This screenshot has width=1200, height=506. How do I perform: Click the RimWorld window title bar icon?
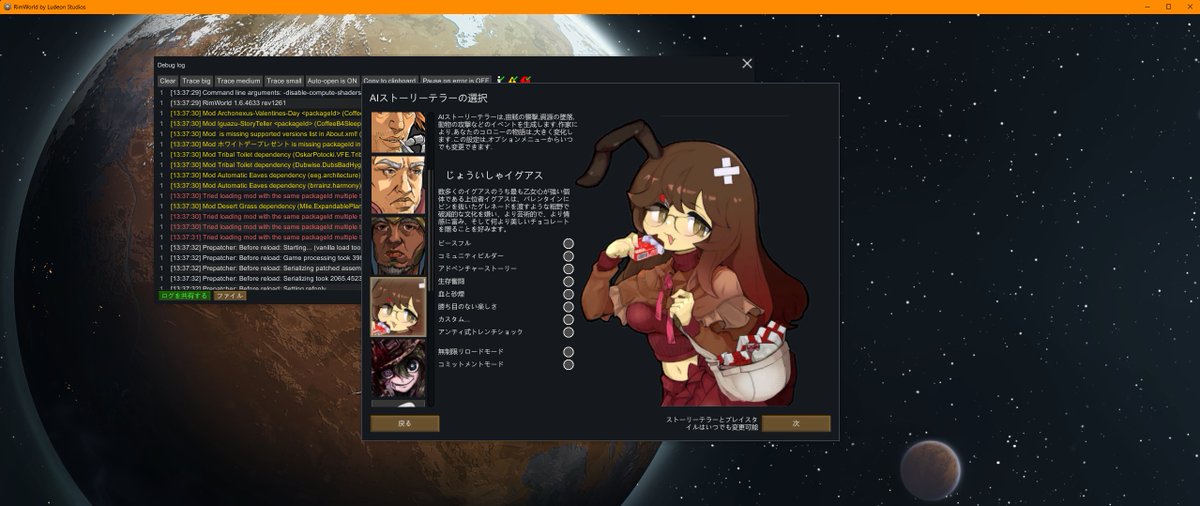coord(7,6)
